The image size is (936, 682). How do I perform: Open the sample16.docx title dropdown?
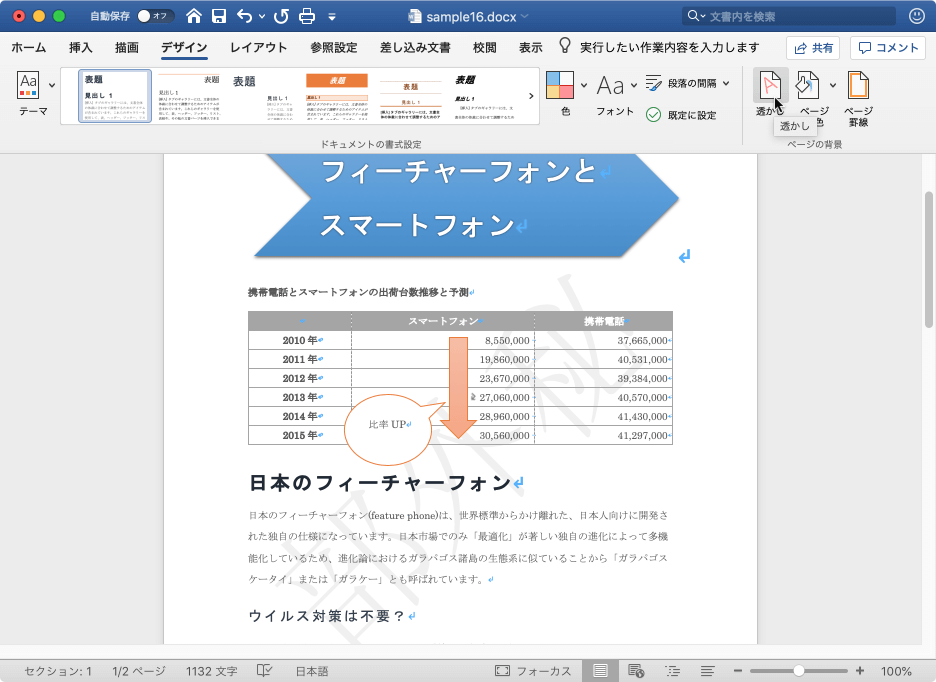(525, 17)
